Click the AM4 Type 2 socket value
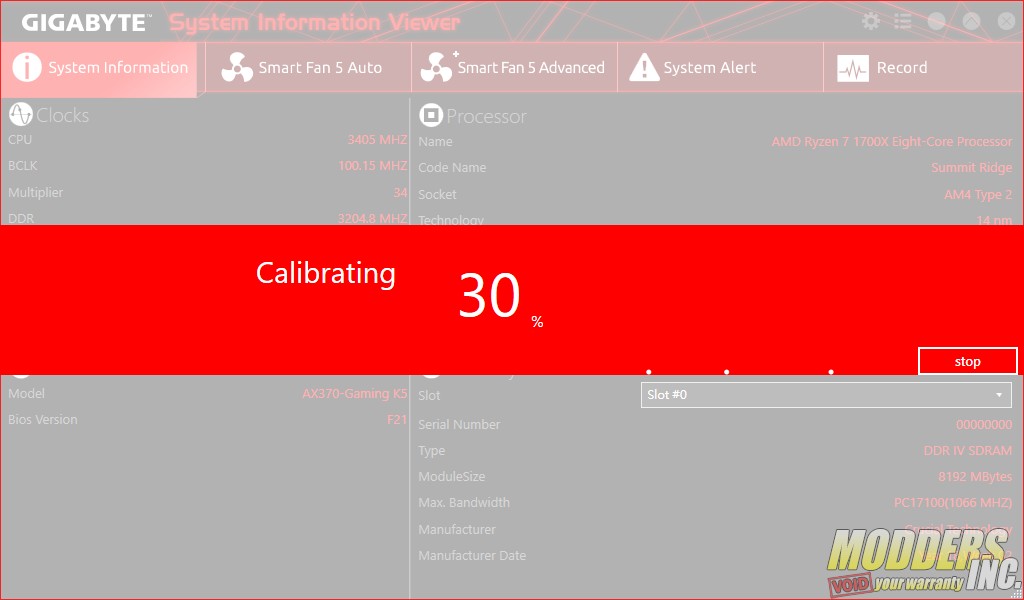The image size is (1024, 600). coord(978,195)
